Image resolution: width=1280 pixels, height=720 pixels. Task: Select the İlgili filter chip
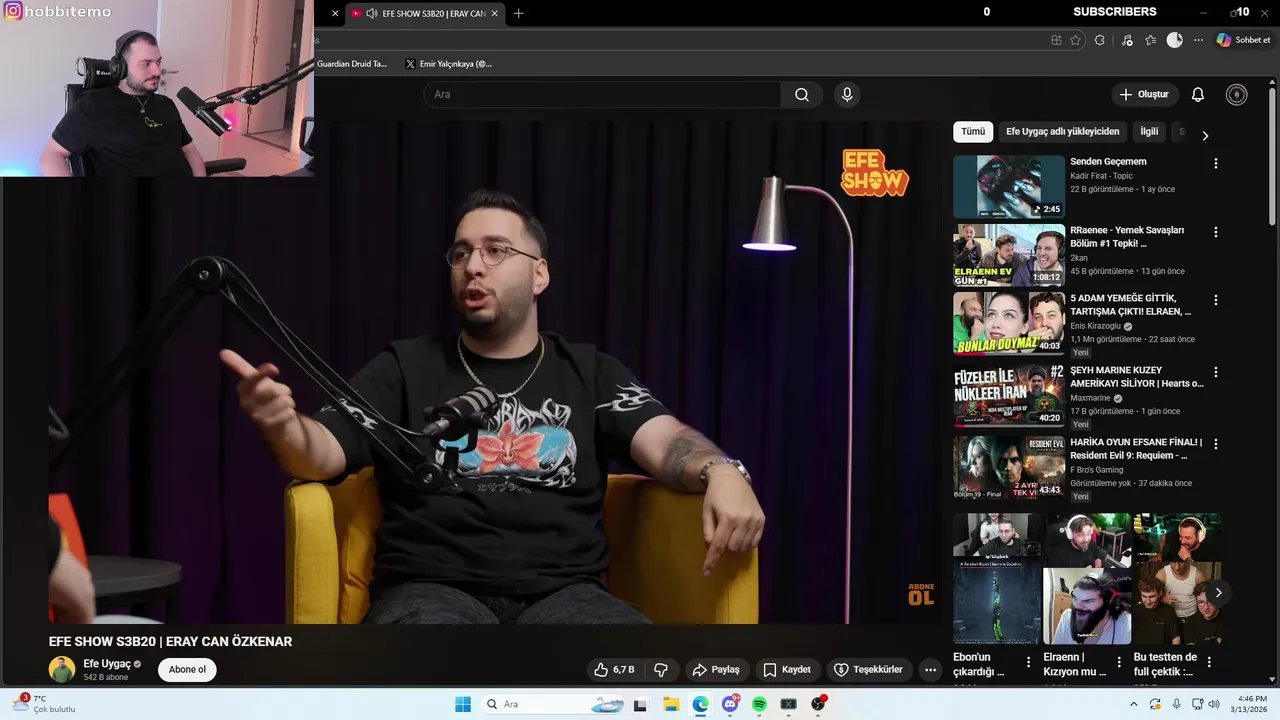click(1149, 132)
